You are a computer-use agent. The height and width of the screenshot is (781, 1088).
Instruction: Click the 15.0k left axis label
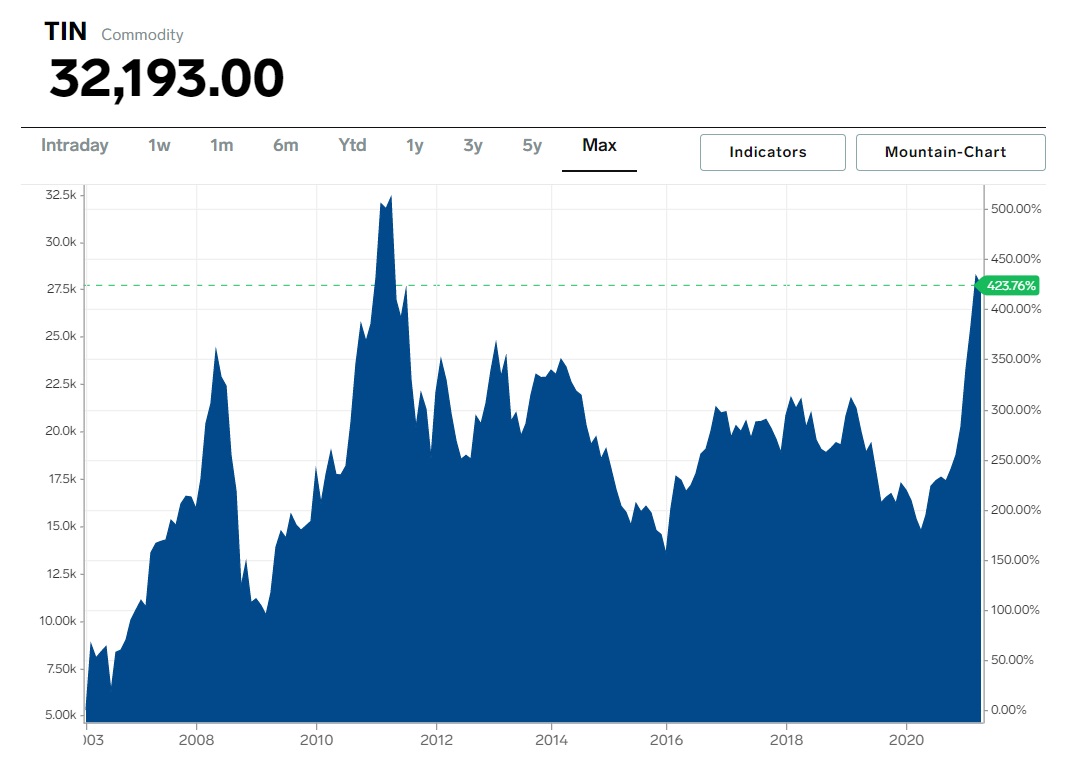click(x=62, y=526)
